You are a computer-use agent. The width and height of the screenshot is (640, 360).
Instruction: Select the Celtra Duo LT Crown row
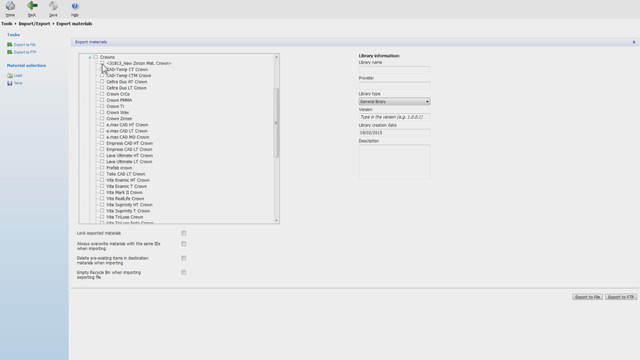point(126,88)
